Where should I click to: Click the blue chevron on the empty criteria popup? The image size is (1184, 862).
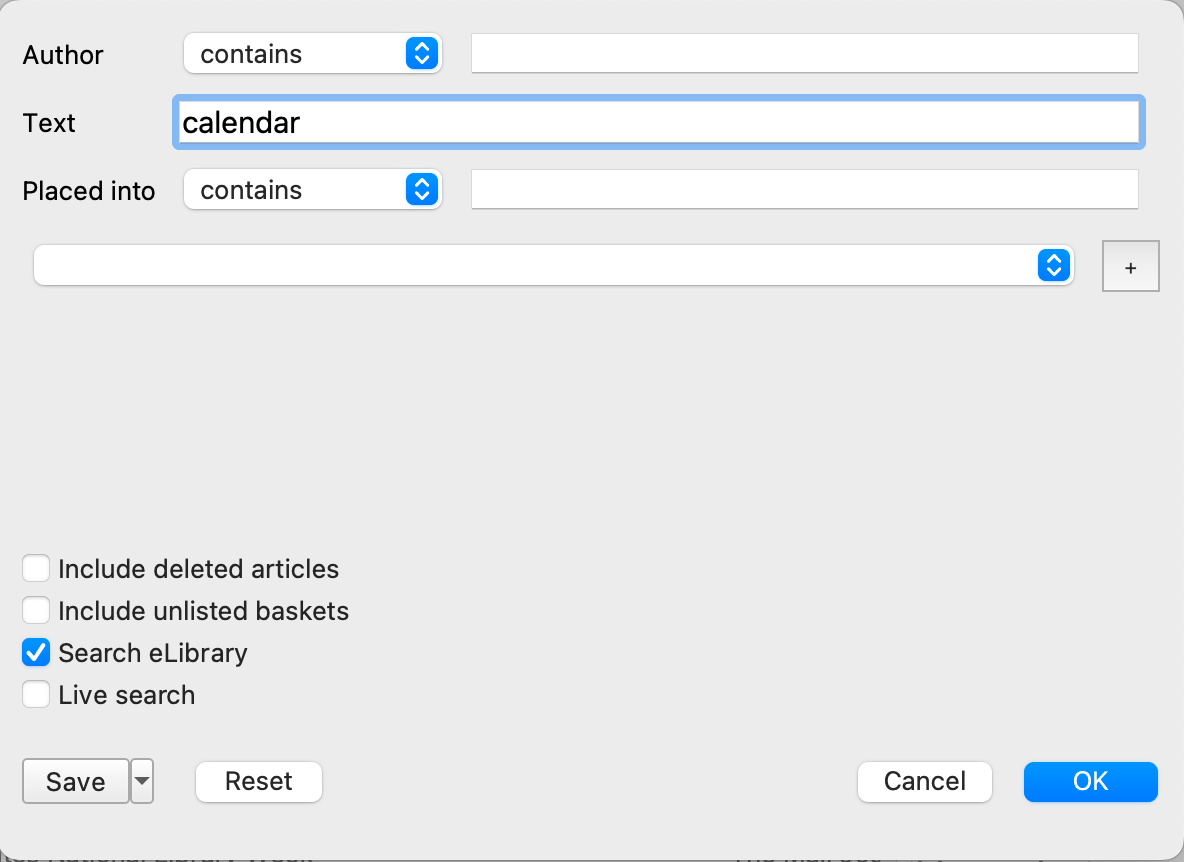pos(1053,265)
